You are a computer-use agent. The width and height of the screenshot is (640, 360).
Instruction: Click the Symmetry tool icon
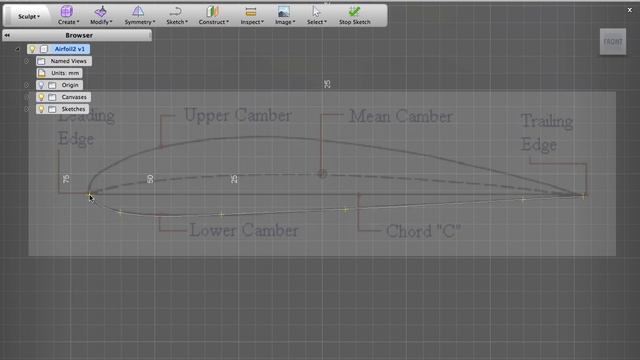click(138, 11)
